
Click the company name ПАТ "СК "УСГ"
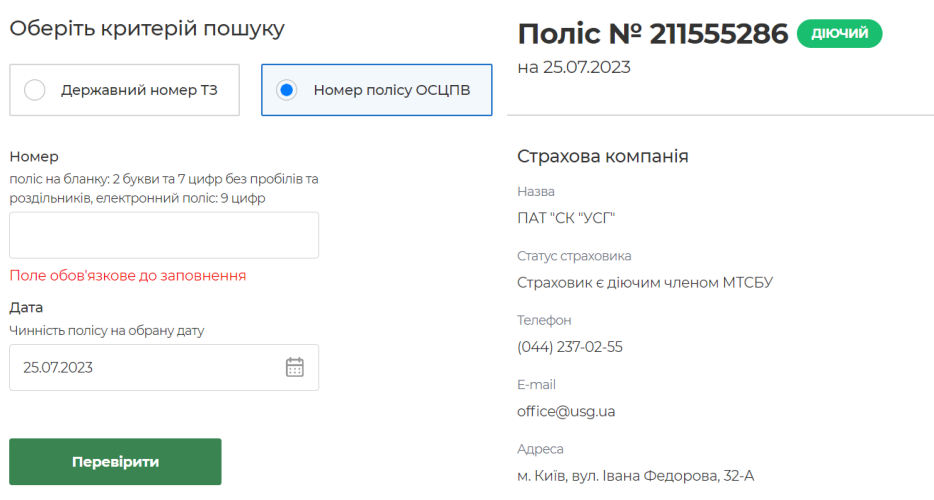point(566,218)
